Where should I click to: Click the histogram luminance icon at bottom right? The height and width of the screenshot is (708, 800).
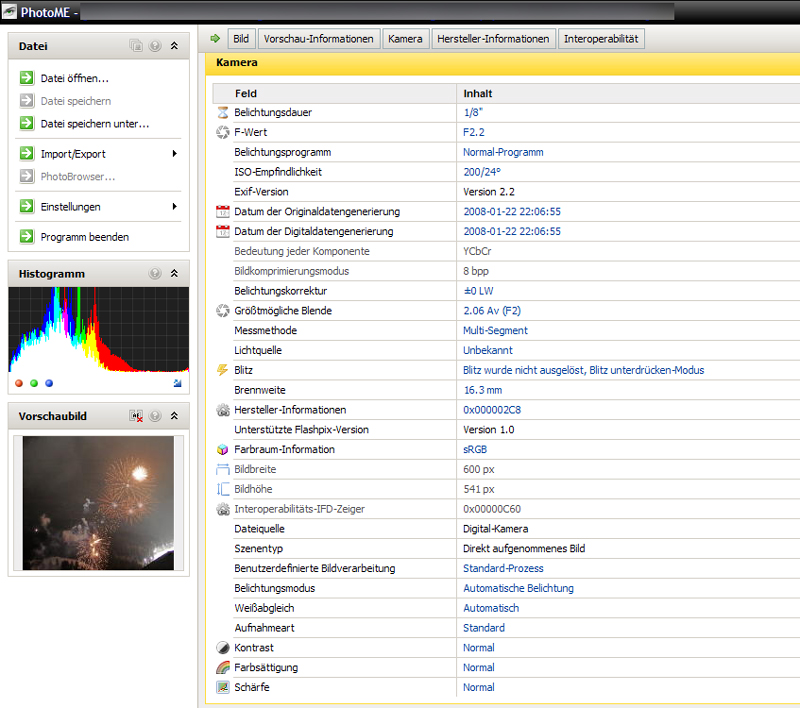(x=177, y=383)
